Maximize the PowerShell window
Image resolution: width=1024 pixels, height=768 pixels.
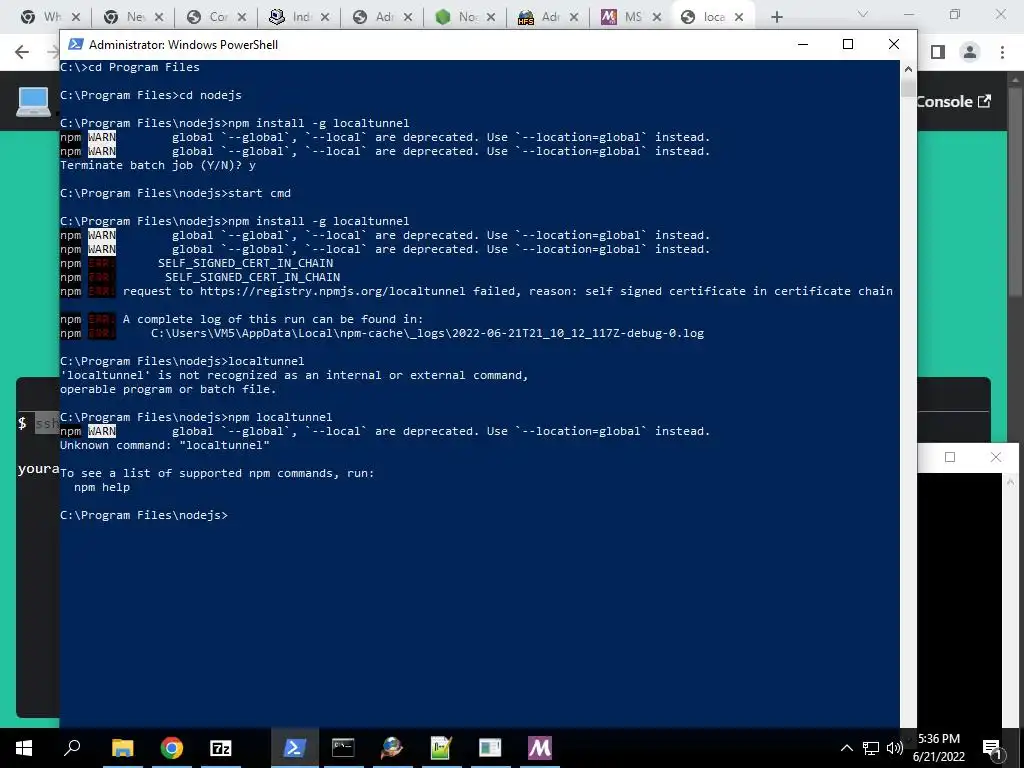pyautogui.click(x=848, y=44)
